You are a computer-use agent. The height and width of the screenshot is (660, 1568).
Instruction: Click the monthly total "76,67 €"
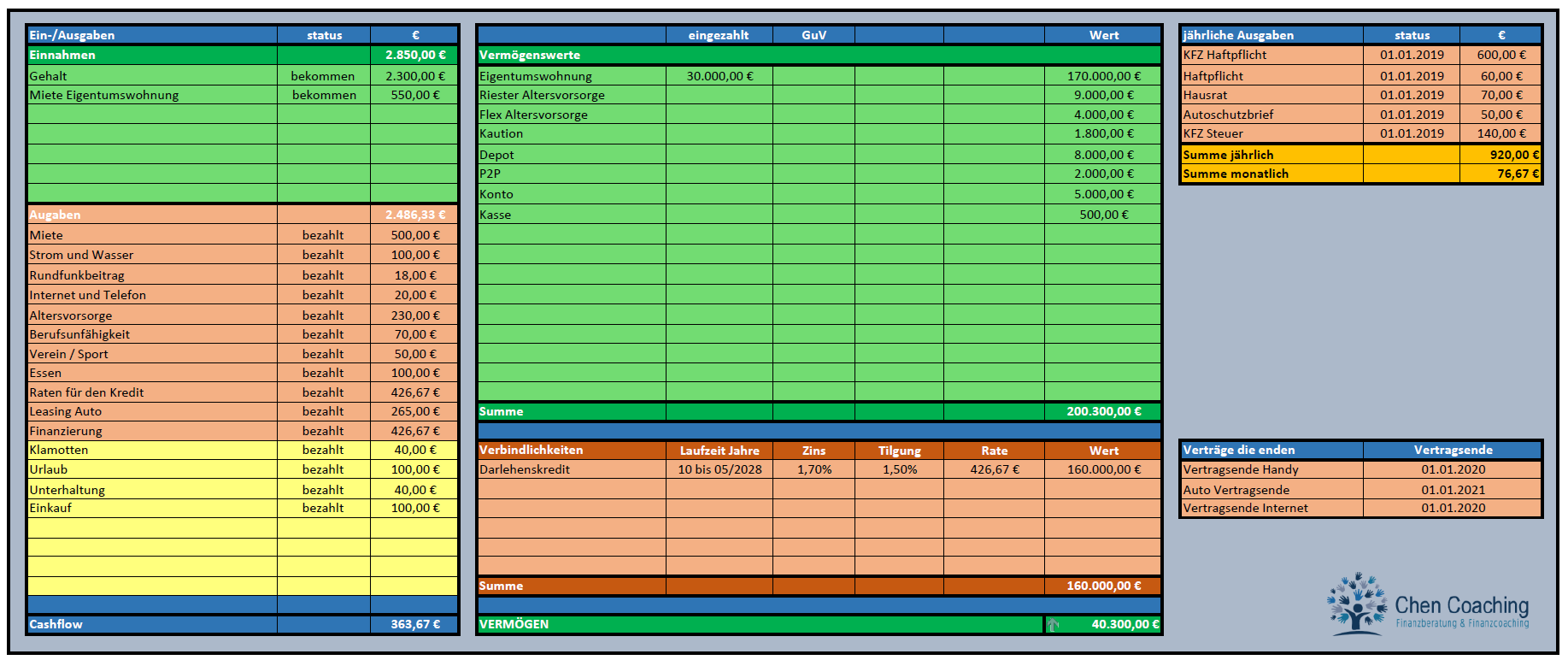coord(1500,174)
